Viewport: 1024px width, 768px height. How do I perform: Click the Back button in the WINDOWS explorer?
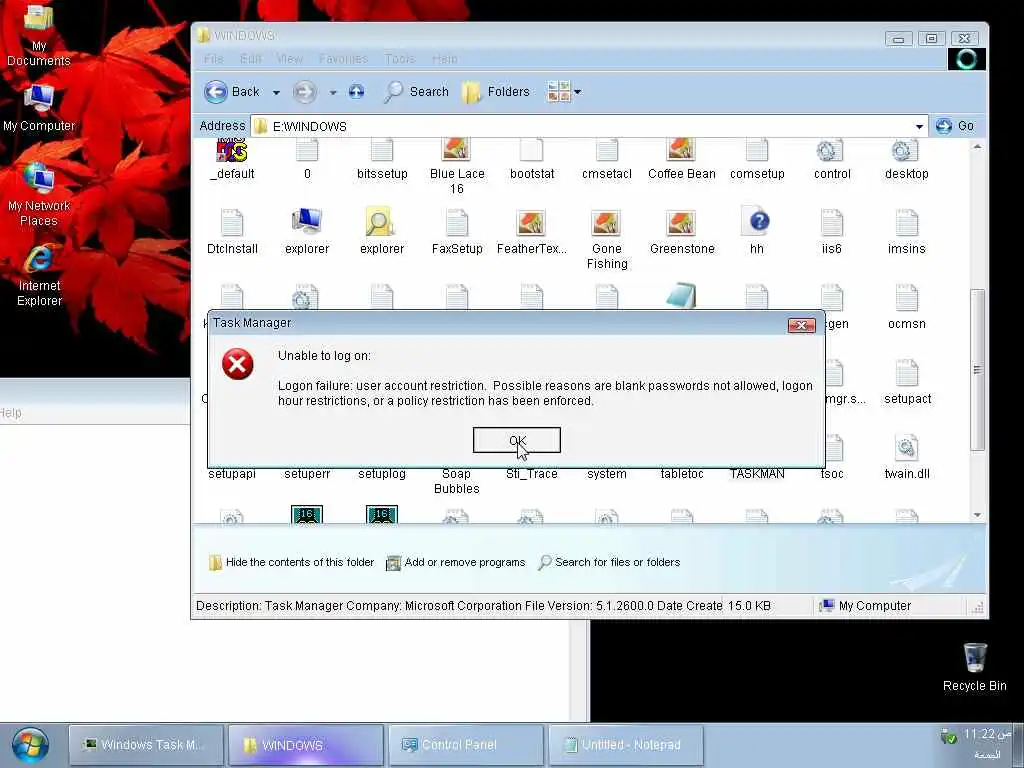pyautogui.click(x=232, y=92)
